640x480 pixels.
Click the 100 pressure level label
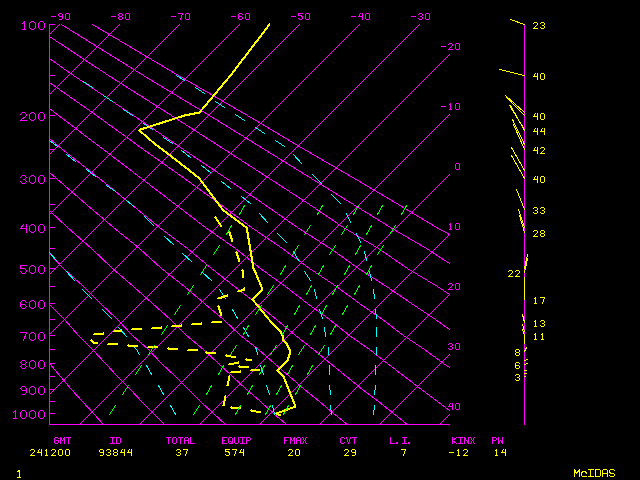(x=32, y=25)
